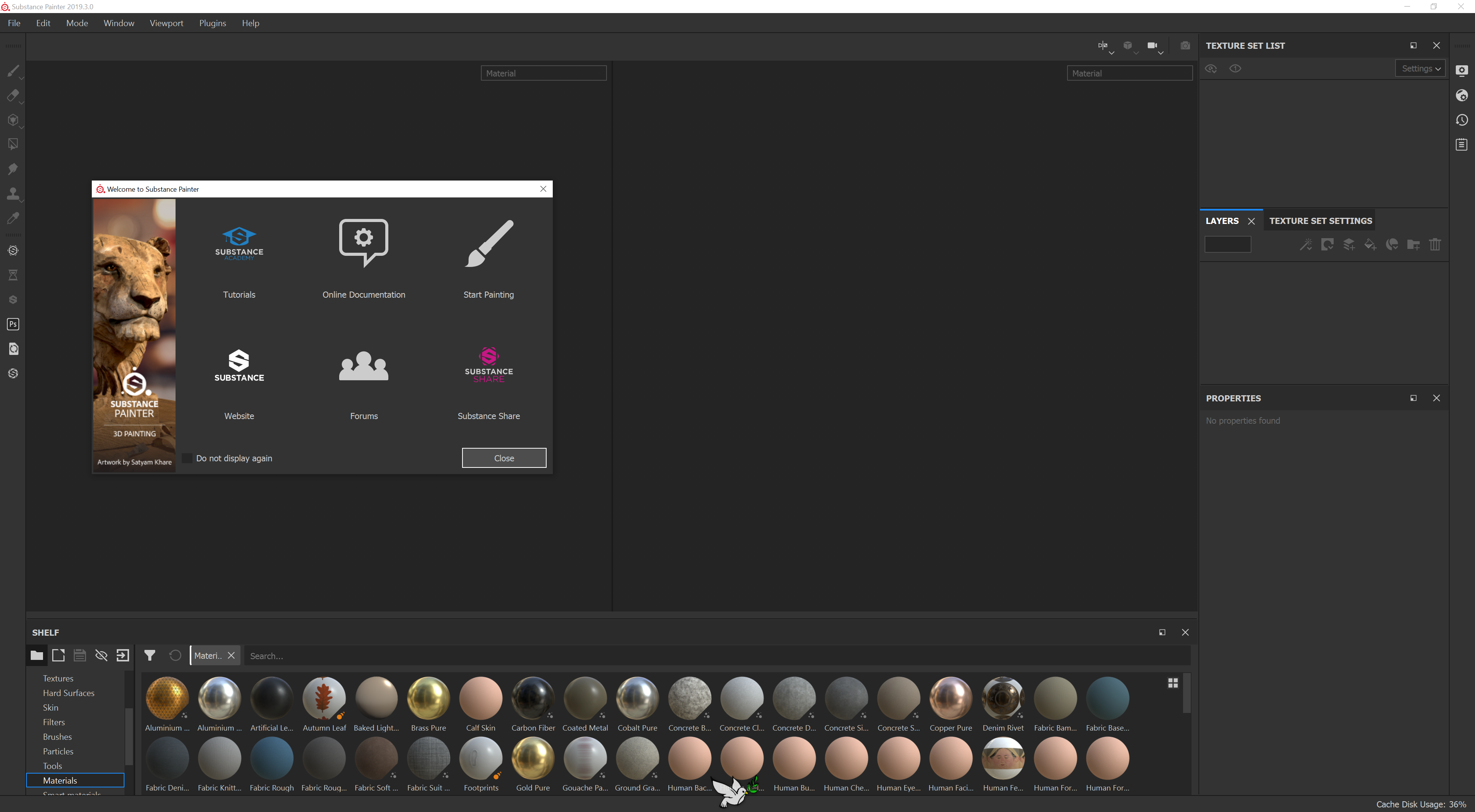Screen dimensions: 1475x812
Task: Expand the right viewport Material channel dropdown
Action: (1130, 73)
